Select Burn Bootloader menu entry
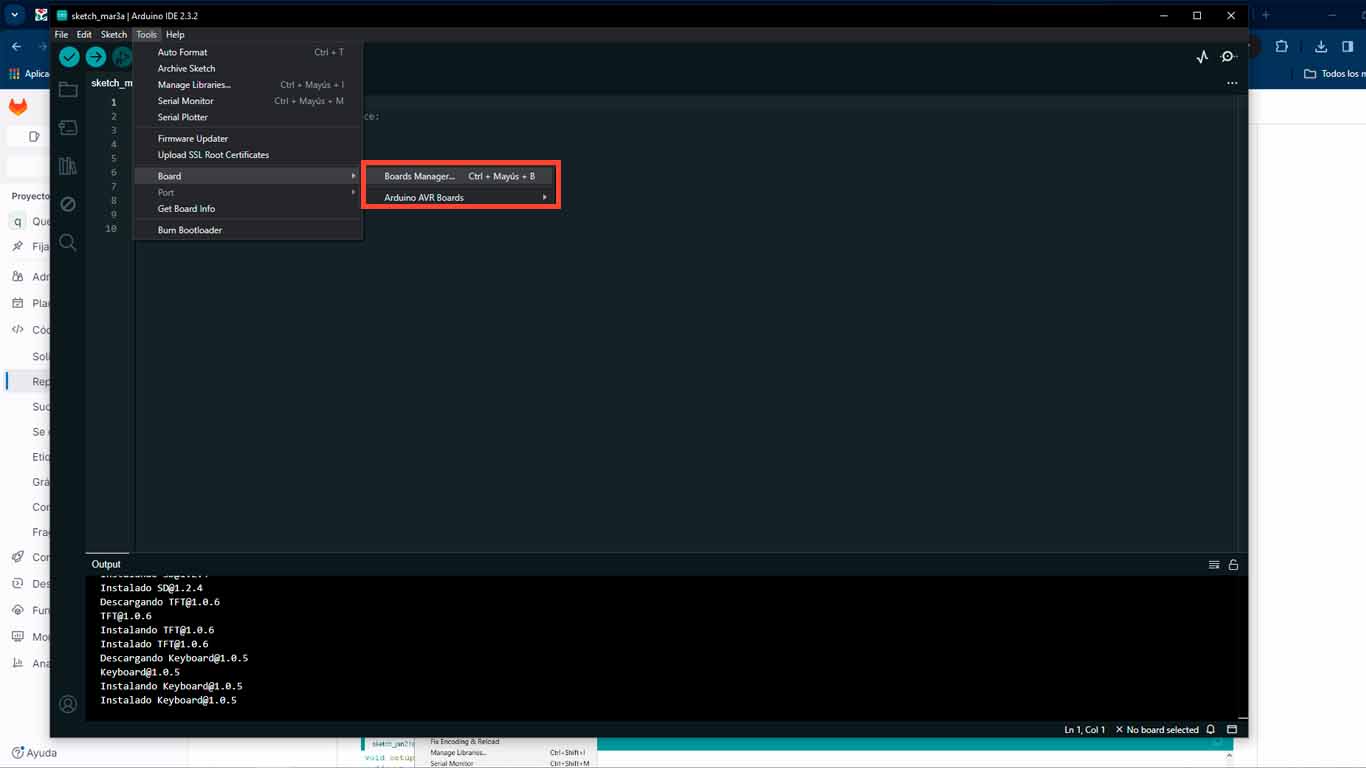1366x768 pixels. click(x=247, y=230)
